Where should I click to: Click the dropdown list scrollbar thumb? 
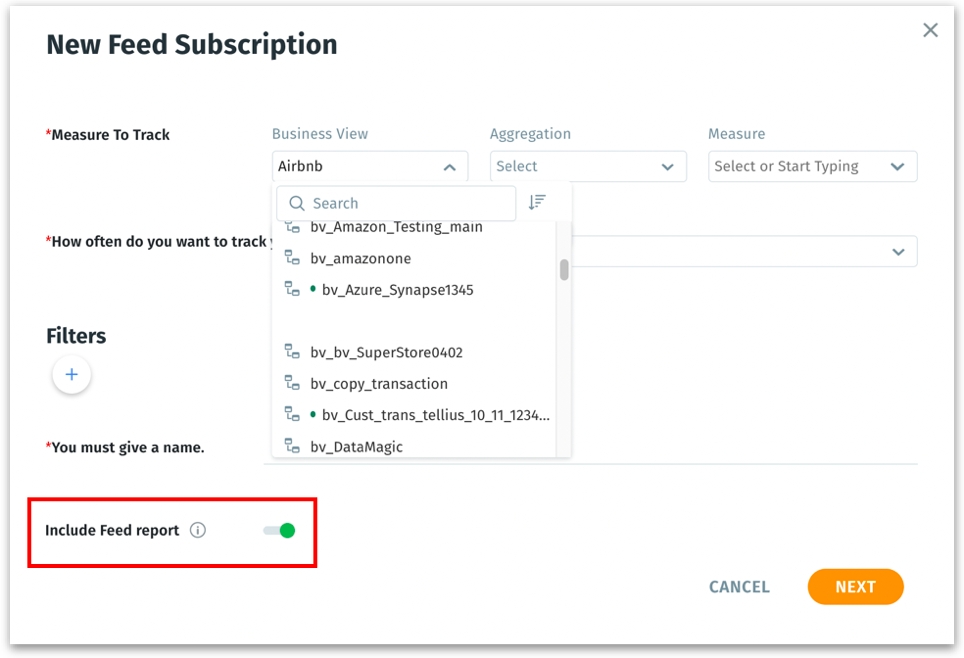(564, 270)
